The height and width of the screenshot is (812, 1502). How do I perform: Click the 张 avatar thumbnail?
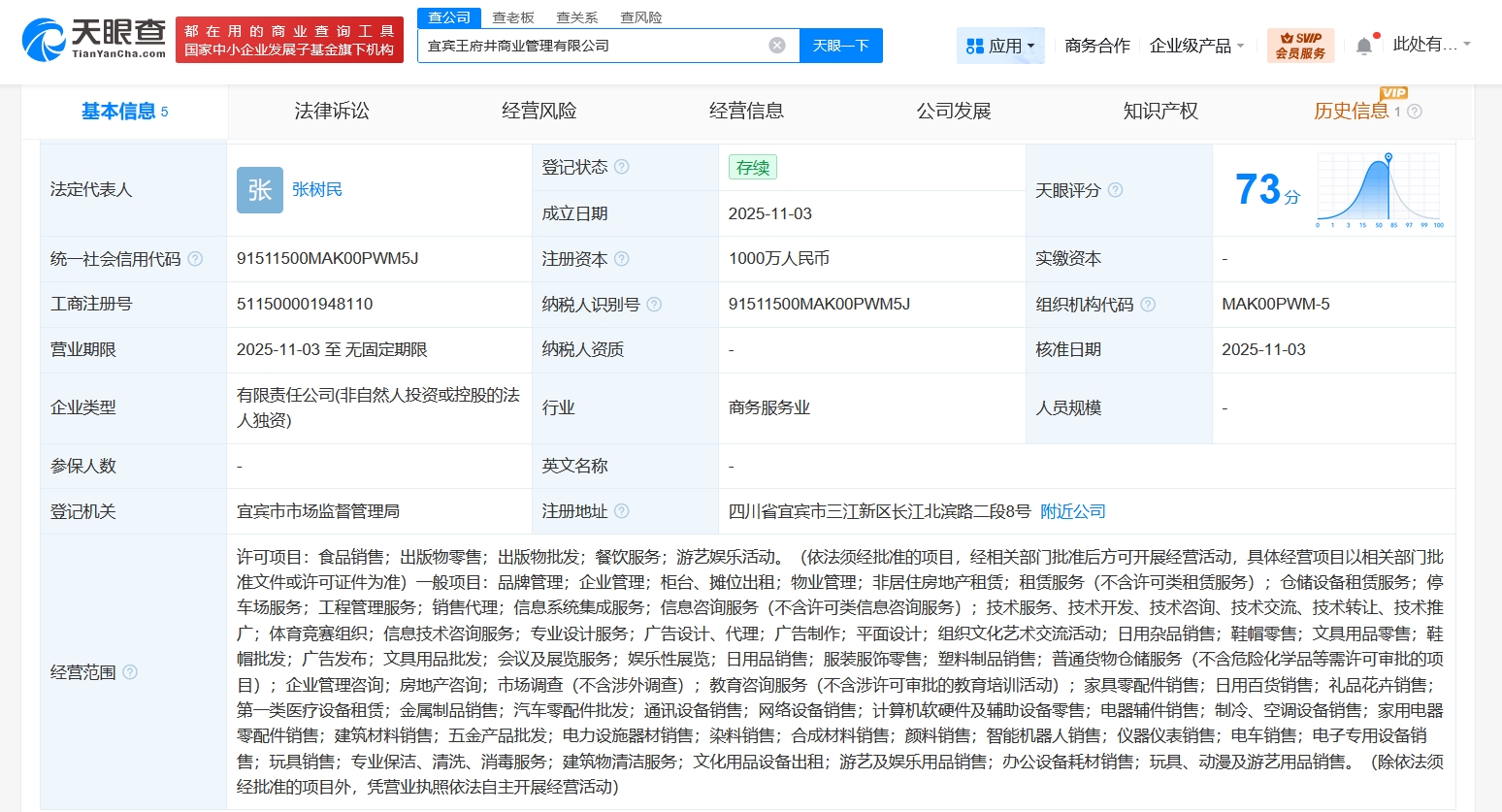pyautogui.click(x=260, y=190)
